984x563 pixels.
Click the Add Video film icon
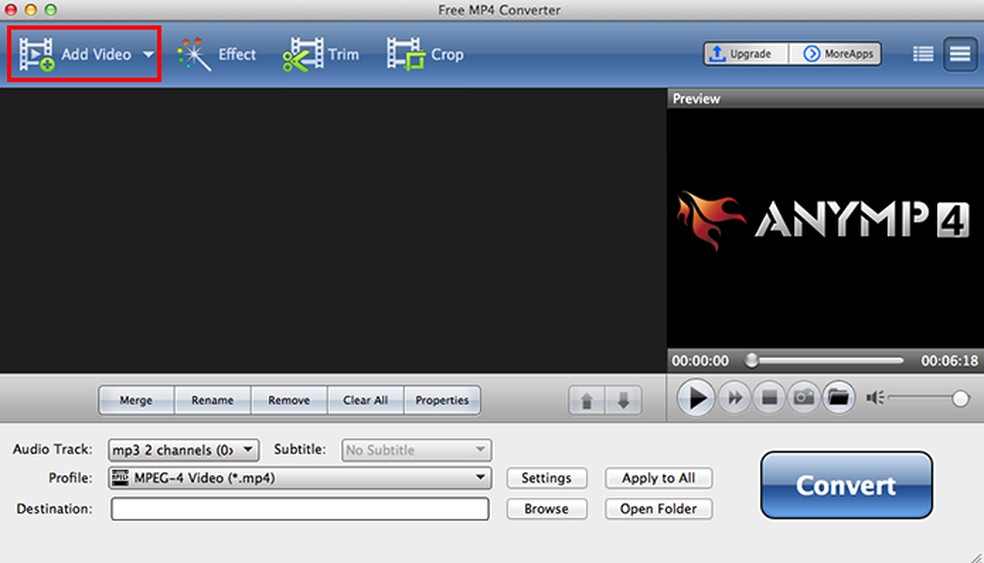pyautogui.click(x=36, y=54)
